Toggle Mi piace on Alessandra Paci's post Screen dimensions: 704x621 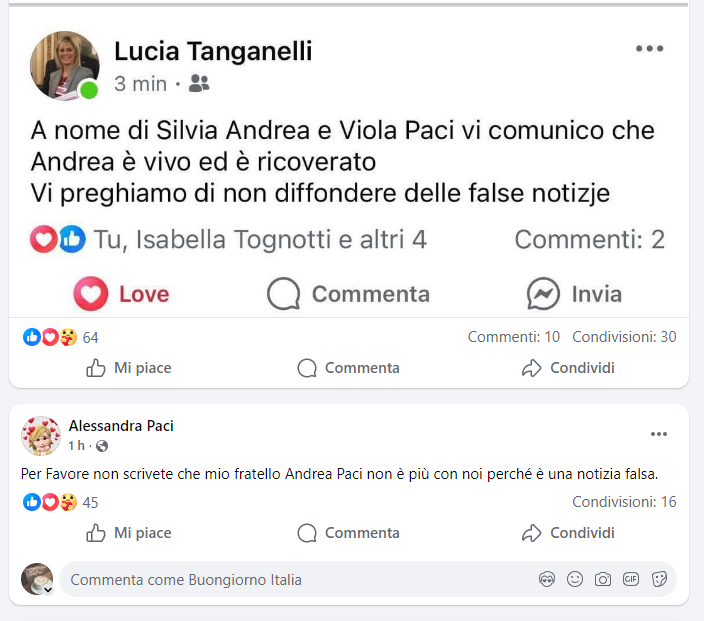(x=129, y=533)
